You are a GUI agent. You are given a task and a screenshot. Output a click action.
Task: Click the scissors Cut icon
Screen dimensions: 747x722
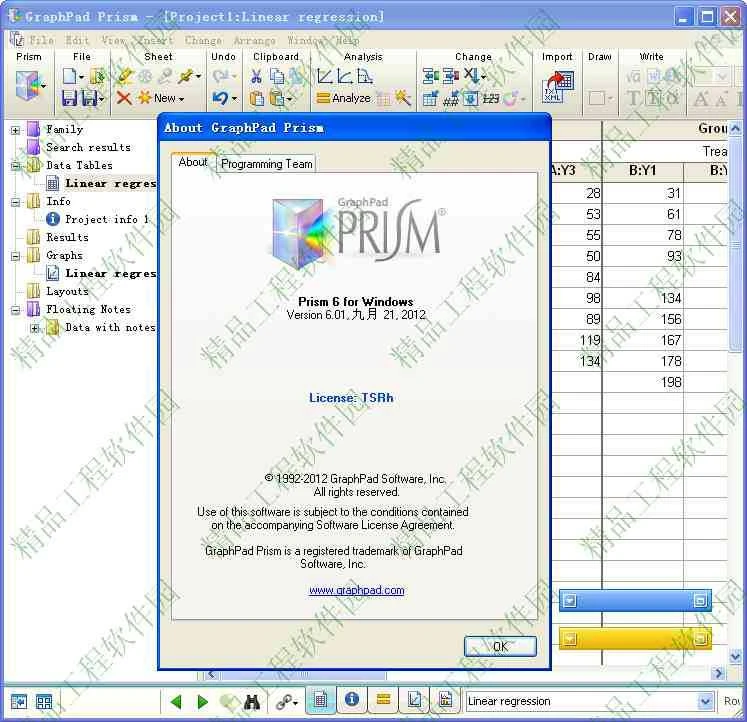click(256, 77)
